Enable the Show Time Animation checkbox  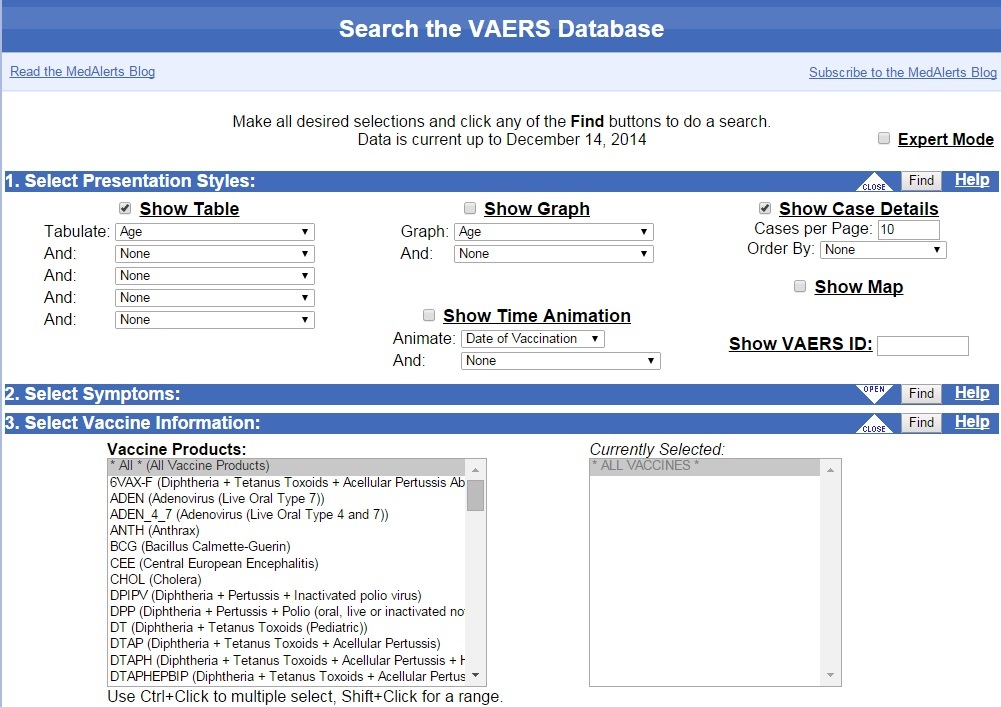tap(429, 315)
